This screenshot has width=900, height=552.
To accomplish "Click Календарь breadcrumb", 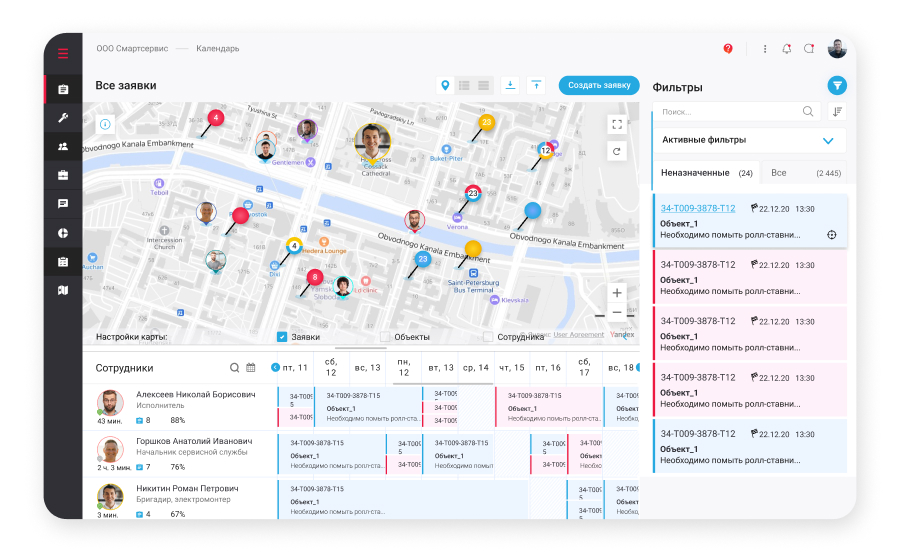I will (x=218, y=49).
